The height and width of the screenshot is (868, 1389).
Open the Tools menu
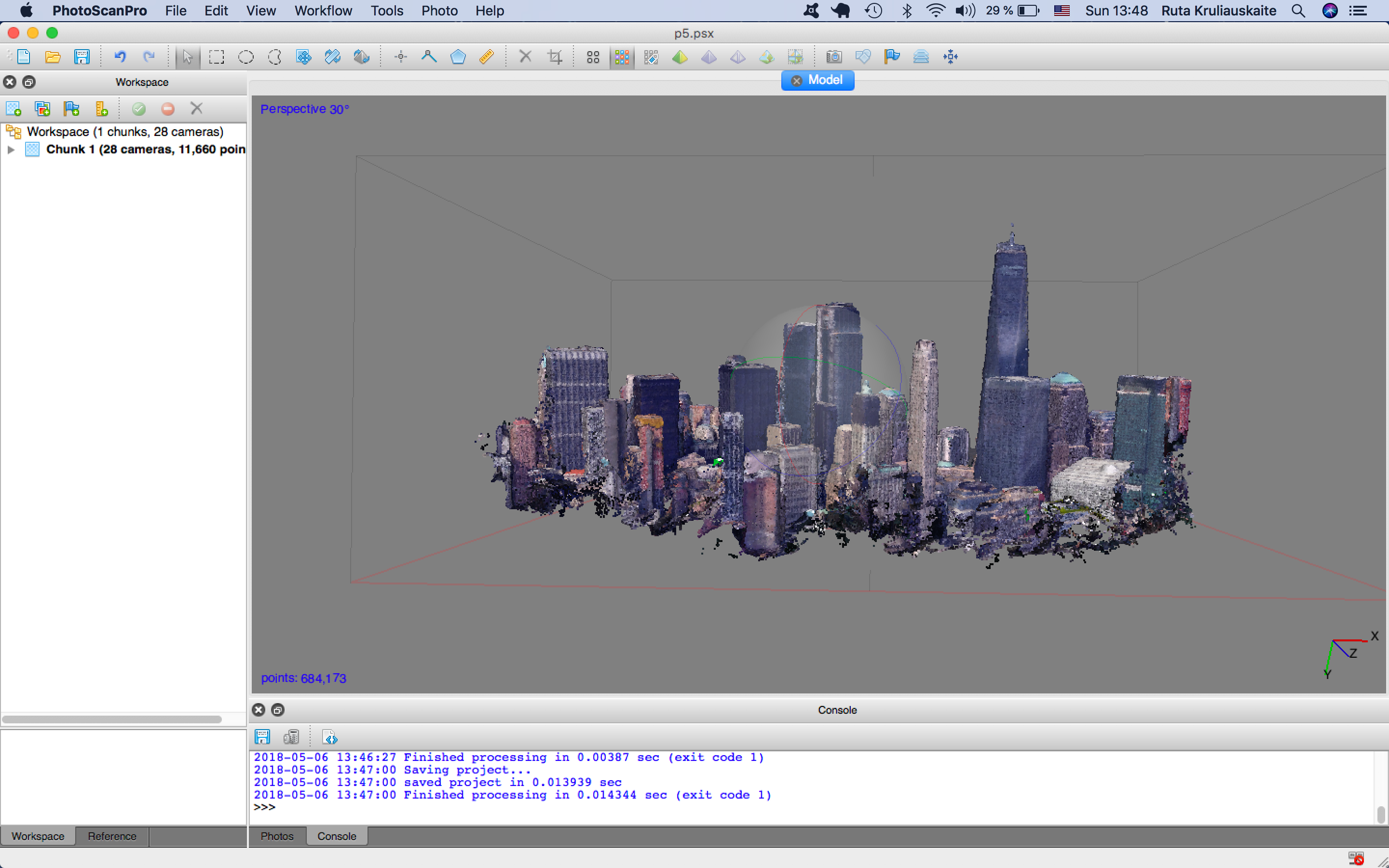pyautogui.click(x=386, y=11)
